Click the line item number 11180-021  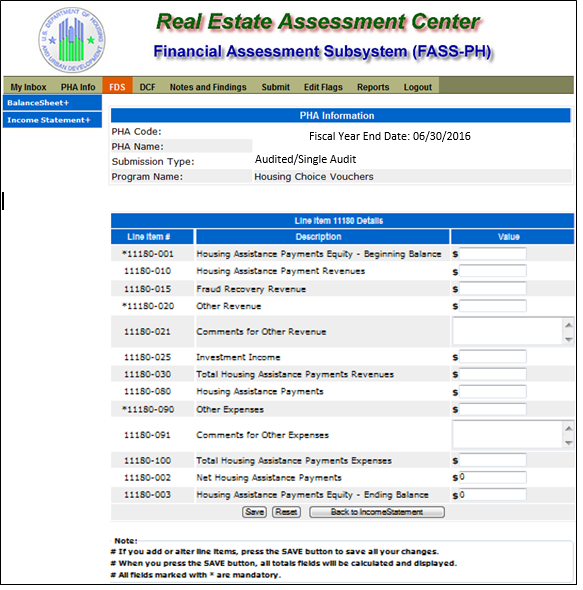(148, 331)
